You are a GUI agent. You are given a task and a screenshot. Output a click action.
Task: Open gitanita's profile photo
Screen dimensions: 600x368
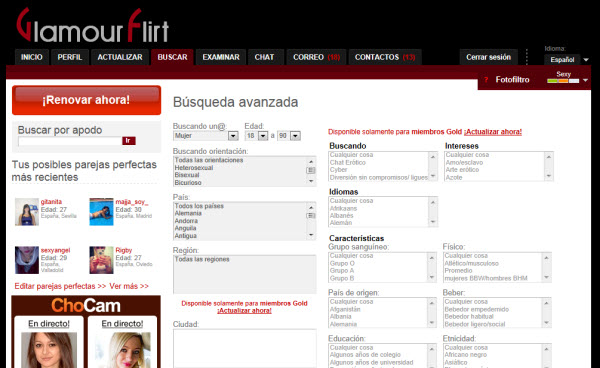pyautogui.click(x=27, y=212)
